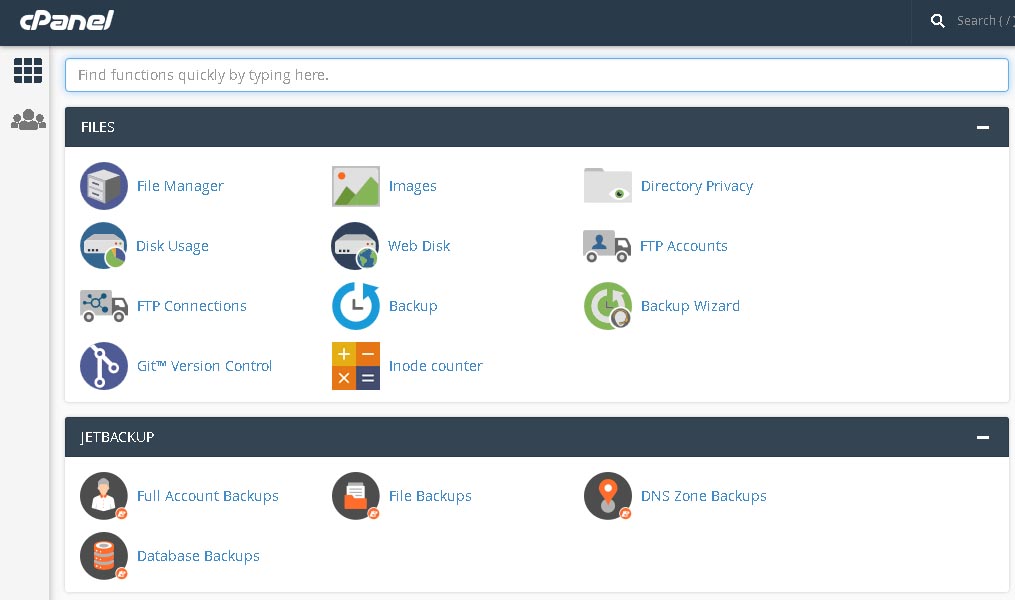
Task: Click the DNS Zone Backups icon
Action: (607, 496)
